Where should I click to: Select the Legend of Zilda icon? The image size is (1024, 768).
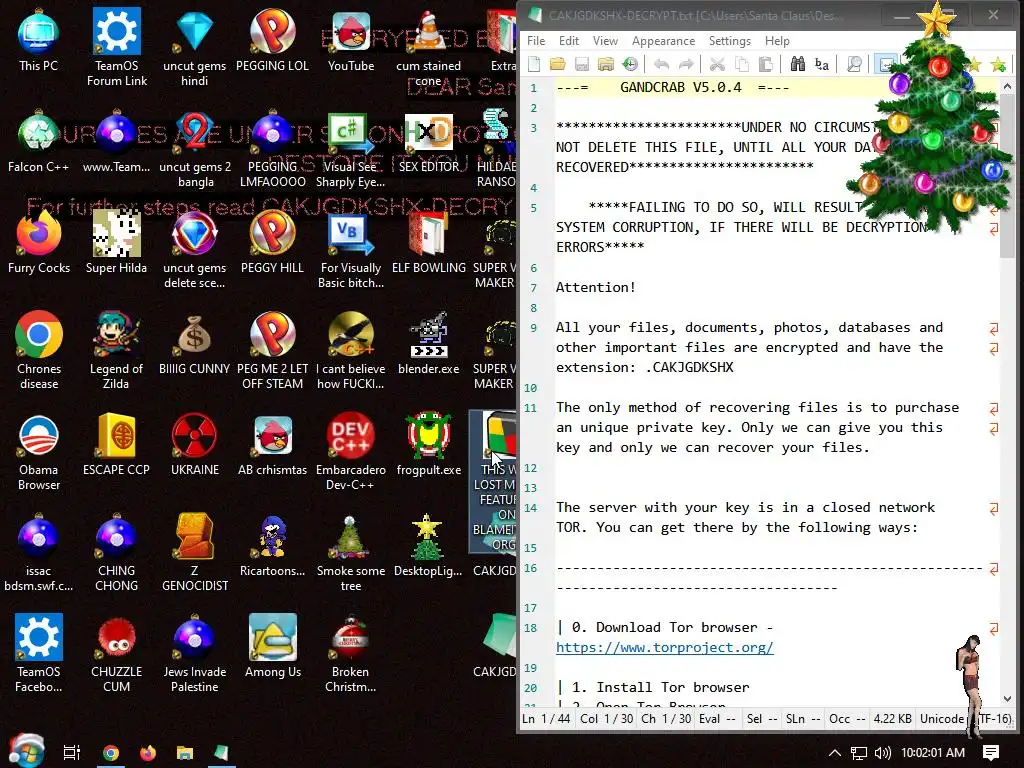point(116,351)
